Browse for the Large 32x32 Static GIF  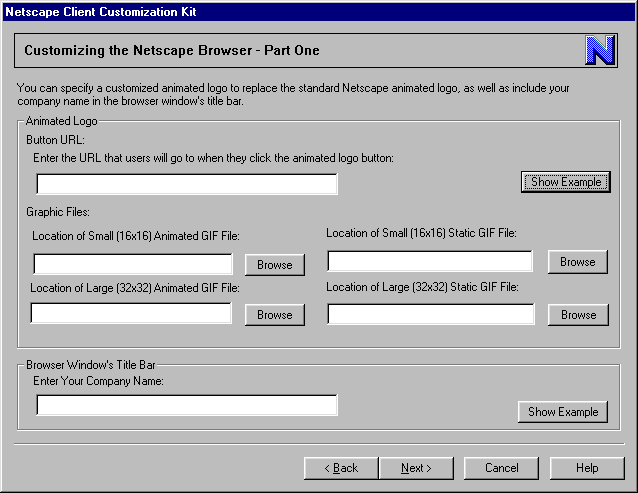click(x=578, y=314)
